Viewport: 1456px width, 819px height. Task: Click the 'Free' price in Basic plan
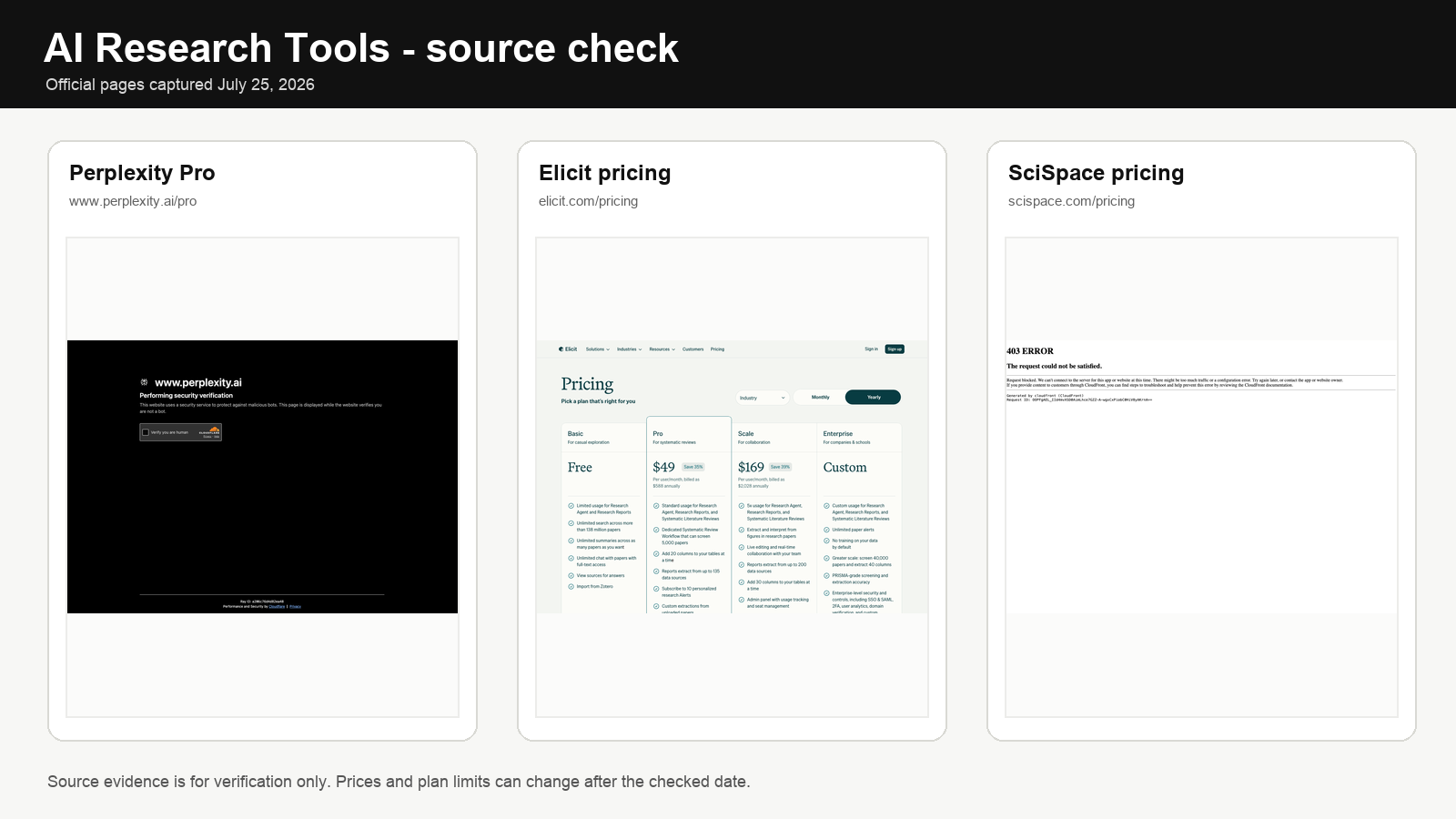pyautogui.click(x=580, y=467)
